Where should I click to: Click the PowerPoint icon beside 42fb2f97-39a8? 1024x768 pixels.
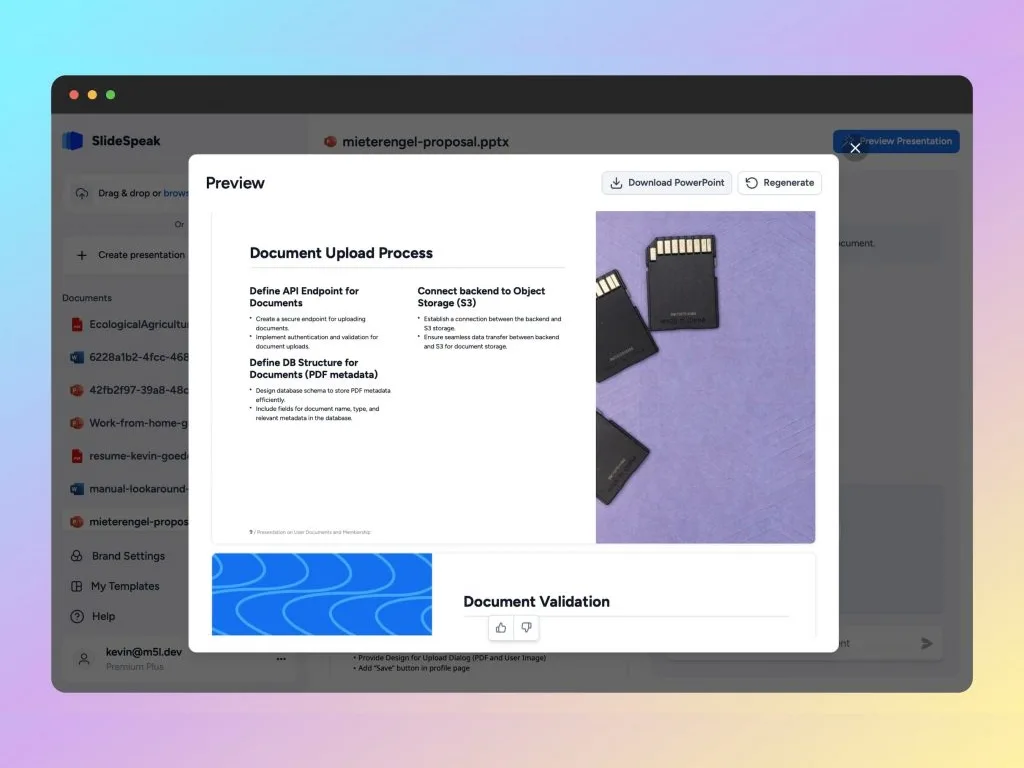coord(76,390)
